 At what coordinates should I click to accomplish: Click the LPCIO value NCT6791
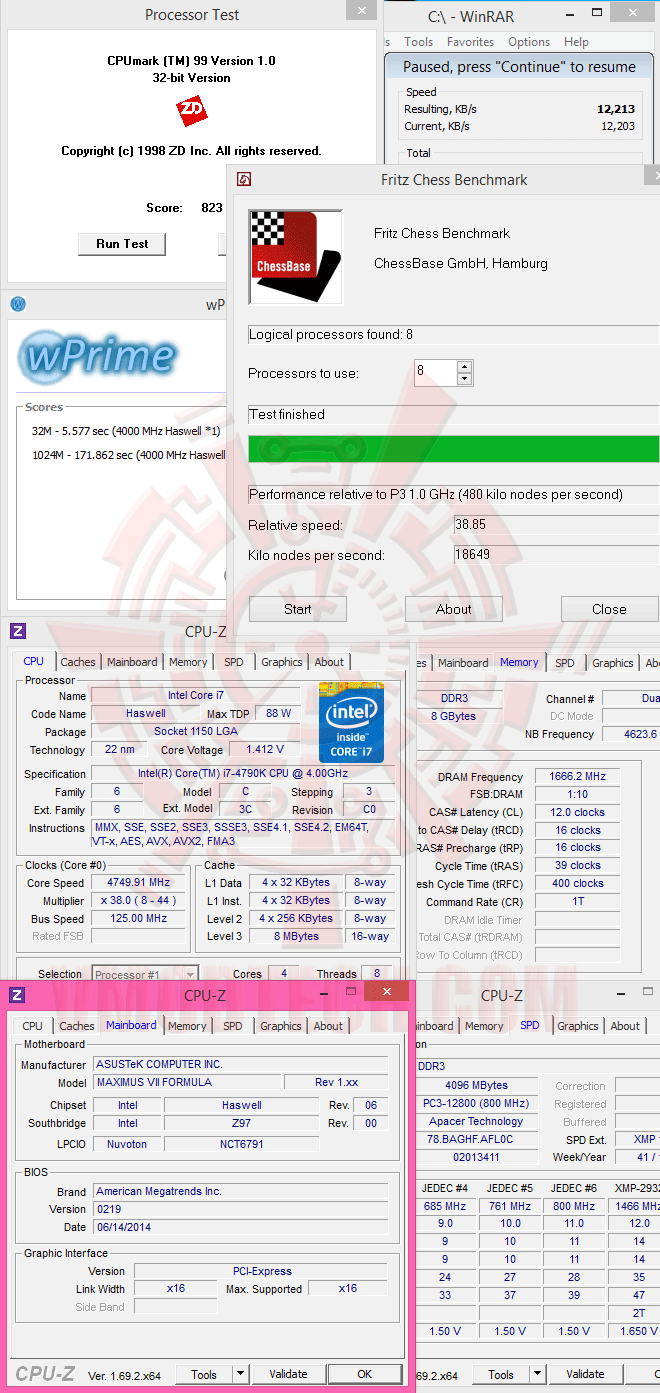[242, 1144]
